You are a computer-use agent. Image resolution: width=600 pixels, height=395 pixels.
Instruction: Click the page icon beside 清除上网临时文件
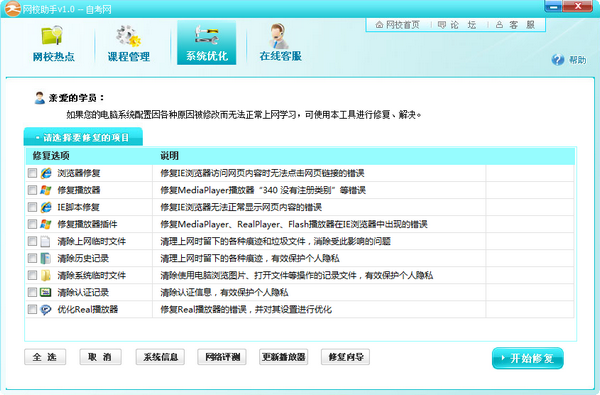pyautogui.click(x=46, y=241)
